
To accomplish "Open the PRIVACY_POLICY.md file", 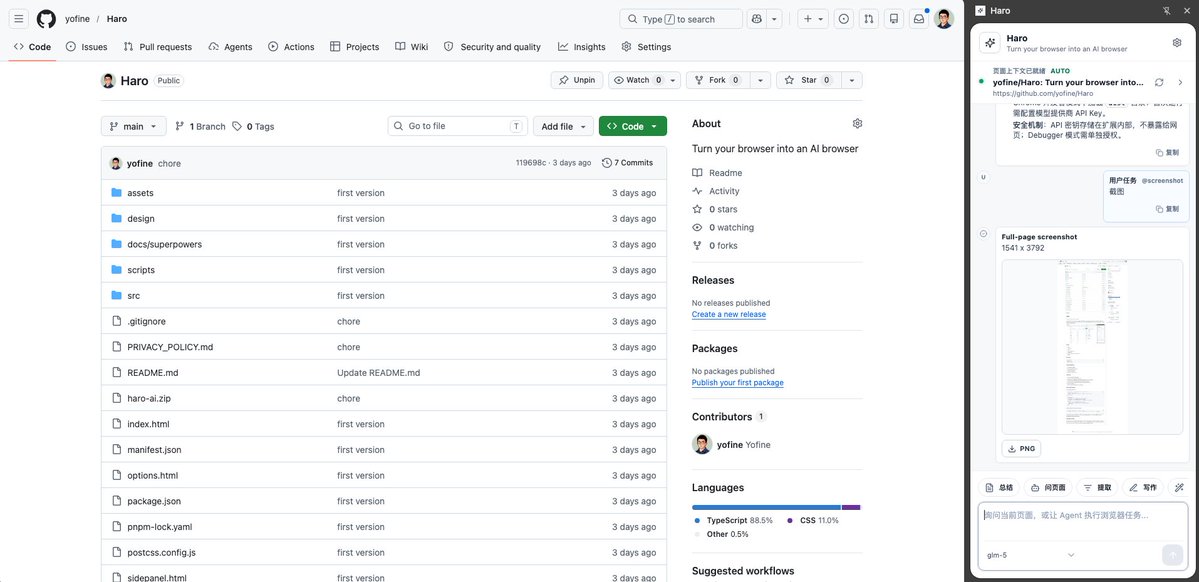I will click(x=171, y=346).
